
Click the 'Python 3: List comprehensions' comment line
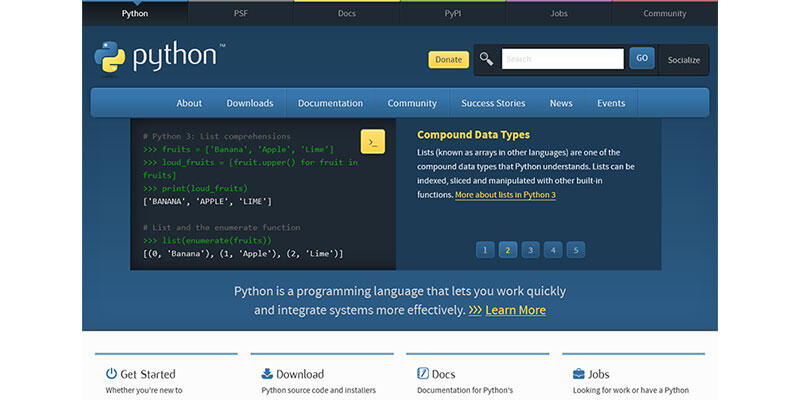click(217, 136)
